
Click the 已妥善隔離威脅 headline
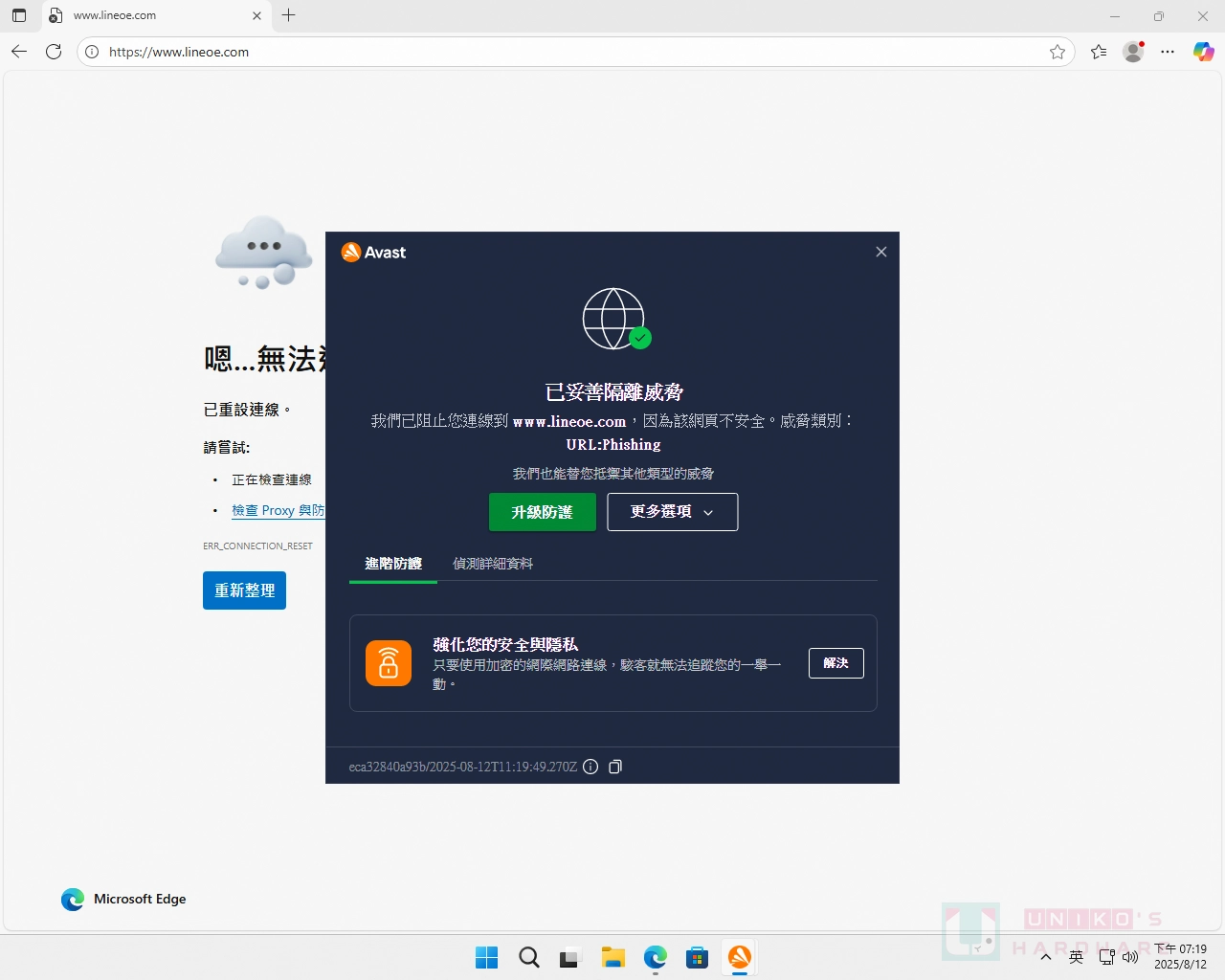point(613,392)
